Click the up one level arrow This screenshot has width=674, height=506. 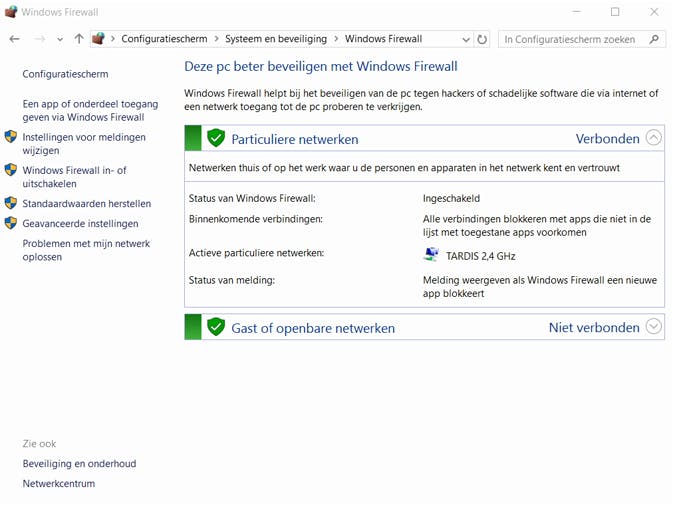point(79,39)
